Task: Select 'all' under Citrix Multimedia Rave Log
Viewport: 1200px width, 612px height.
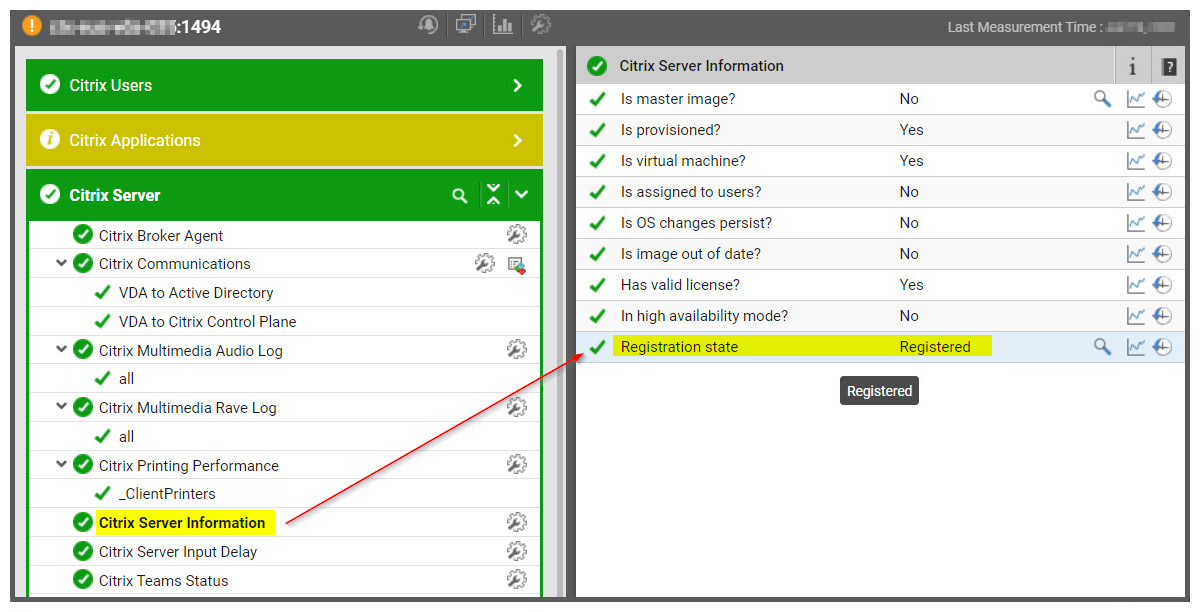Action: (x=126, y=437)
